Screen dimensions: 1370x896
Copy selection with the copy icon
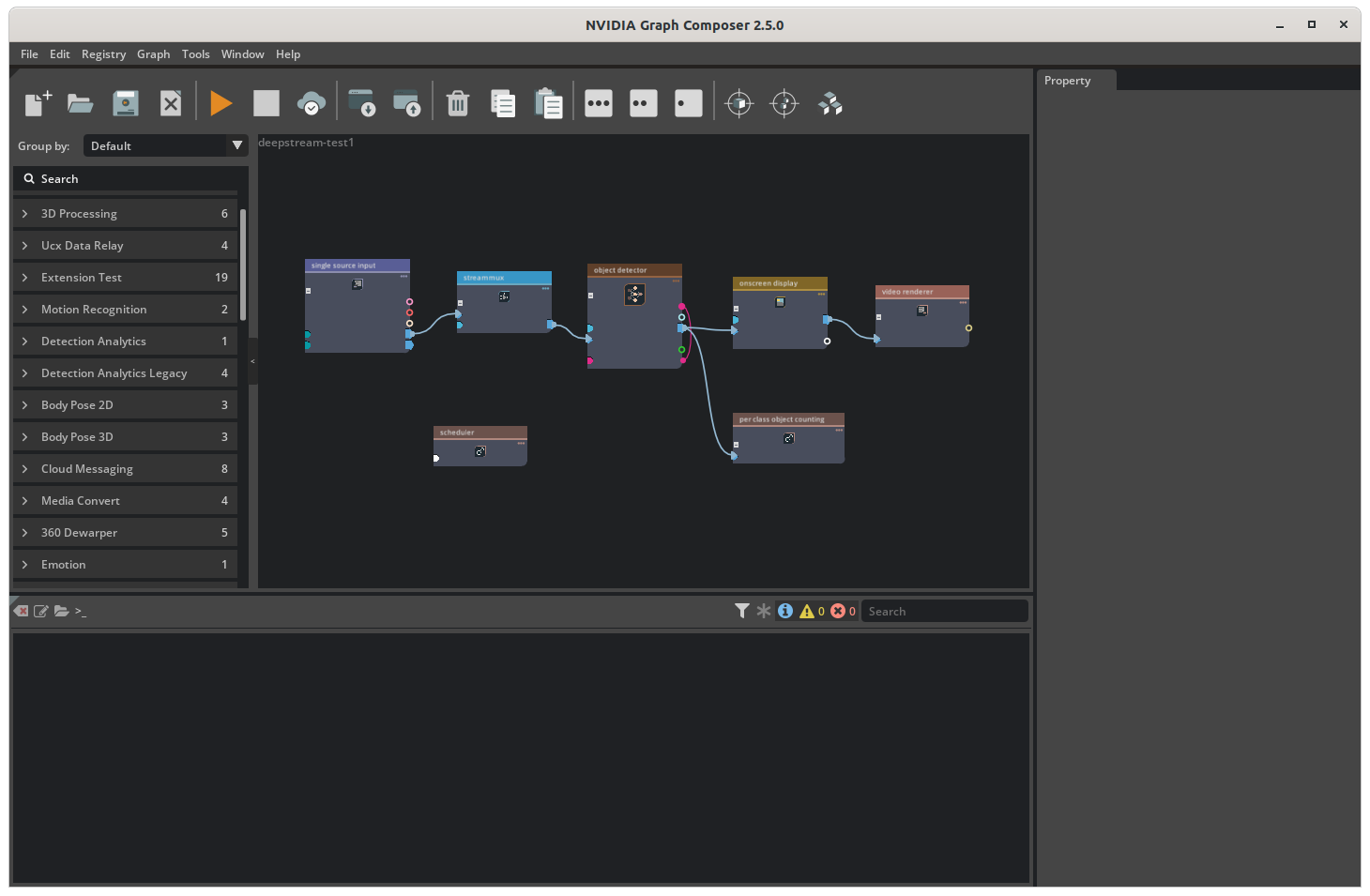503,103
